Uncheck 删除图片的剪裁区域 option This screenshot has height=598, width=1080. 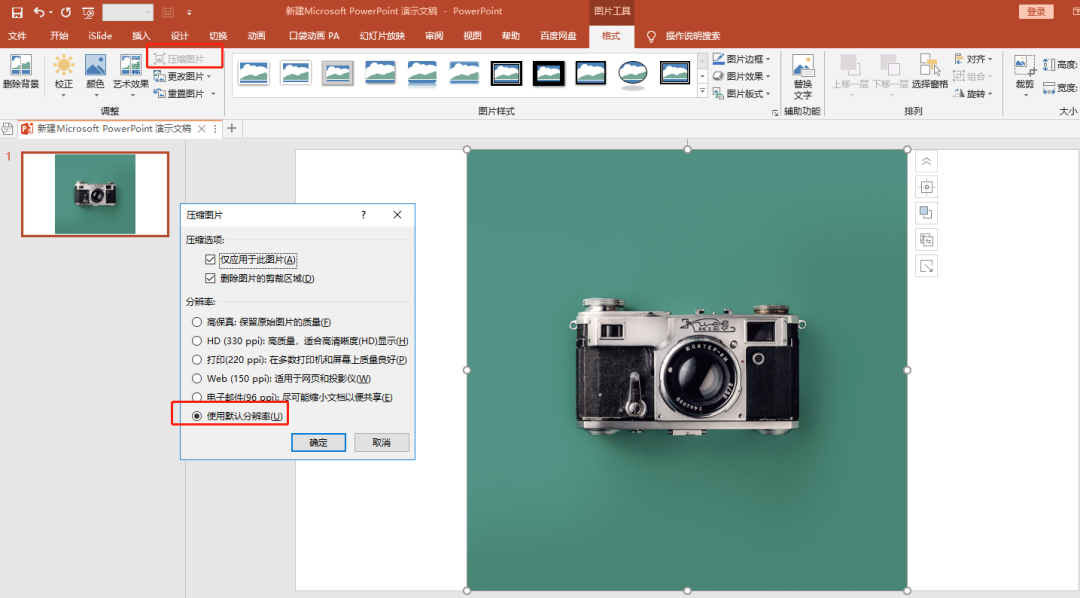[x=209, y=277]
